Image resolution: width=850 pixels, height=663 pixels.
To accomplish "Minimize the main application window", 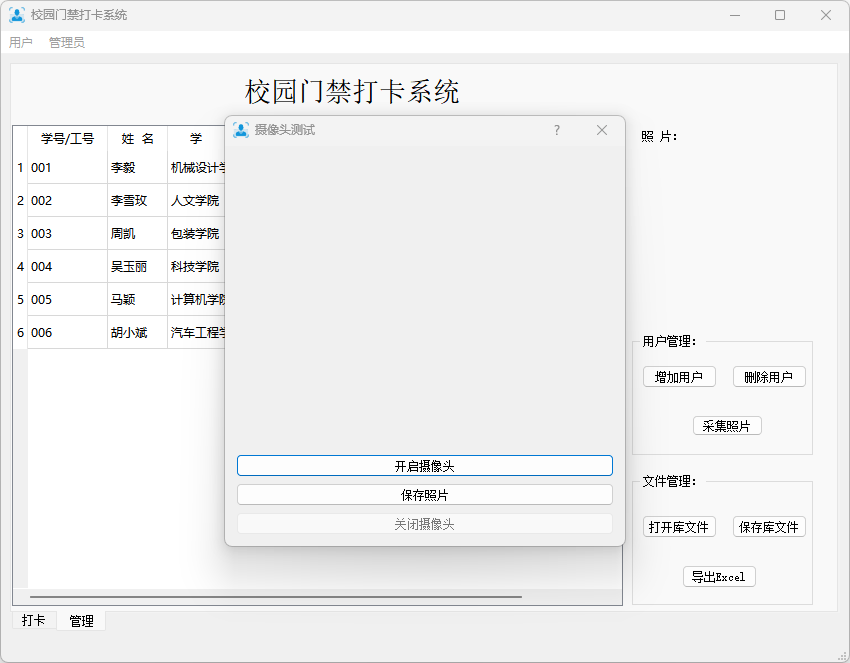I will 735,15.
